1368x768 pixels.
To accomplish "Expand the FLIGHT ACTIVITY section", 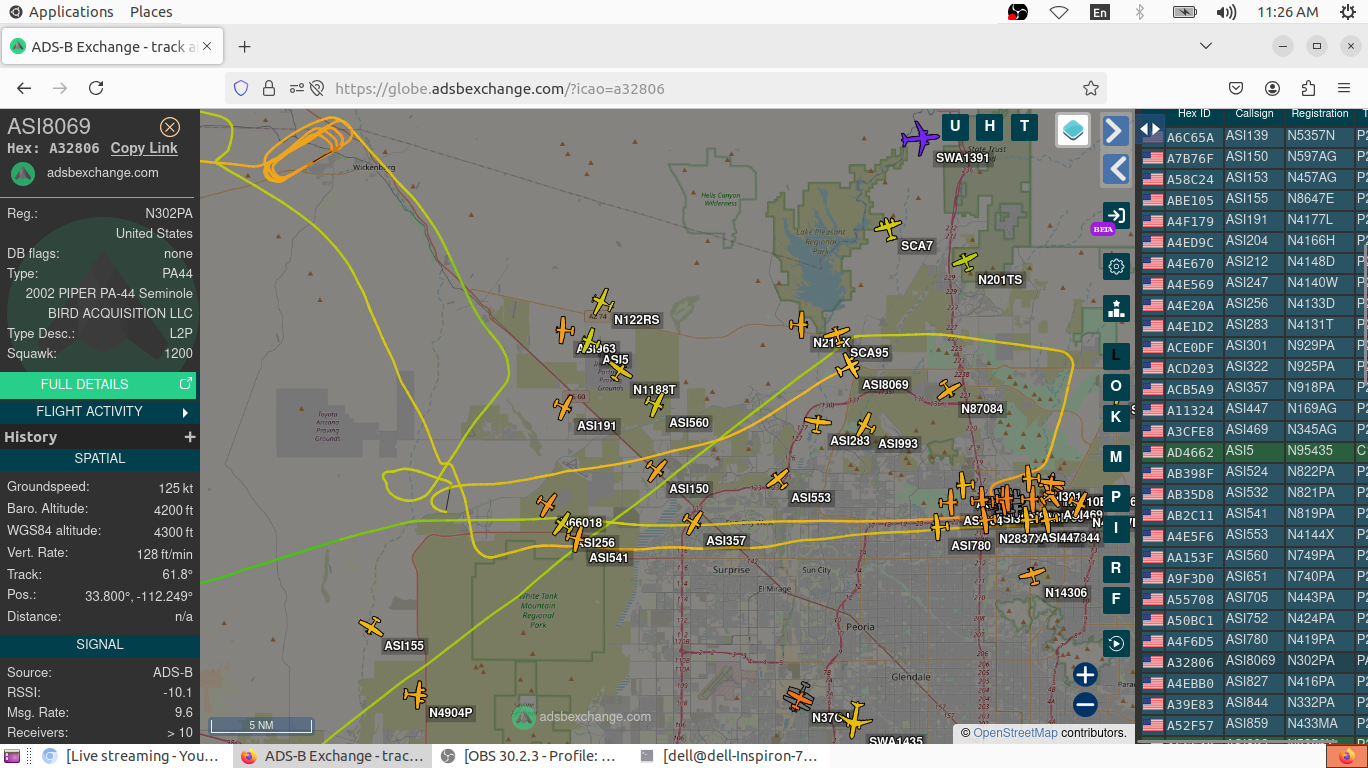I will (98, 411).
